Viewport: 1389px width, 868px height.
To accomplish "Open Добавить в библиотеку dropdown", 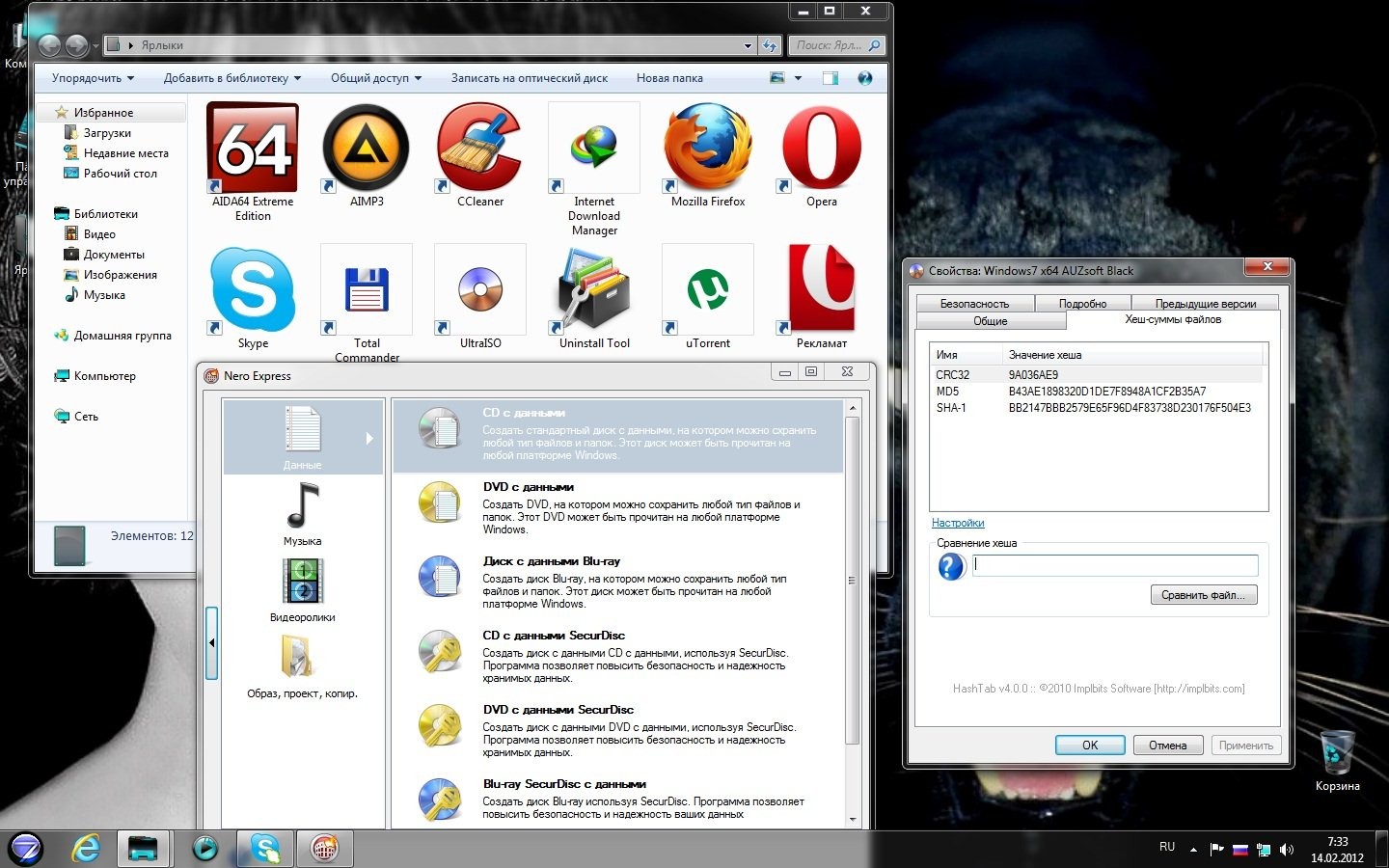I will point(232,78).
